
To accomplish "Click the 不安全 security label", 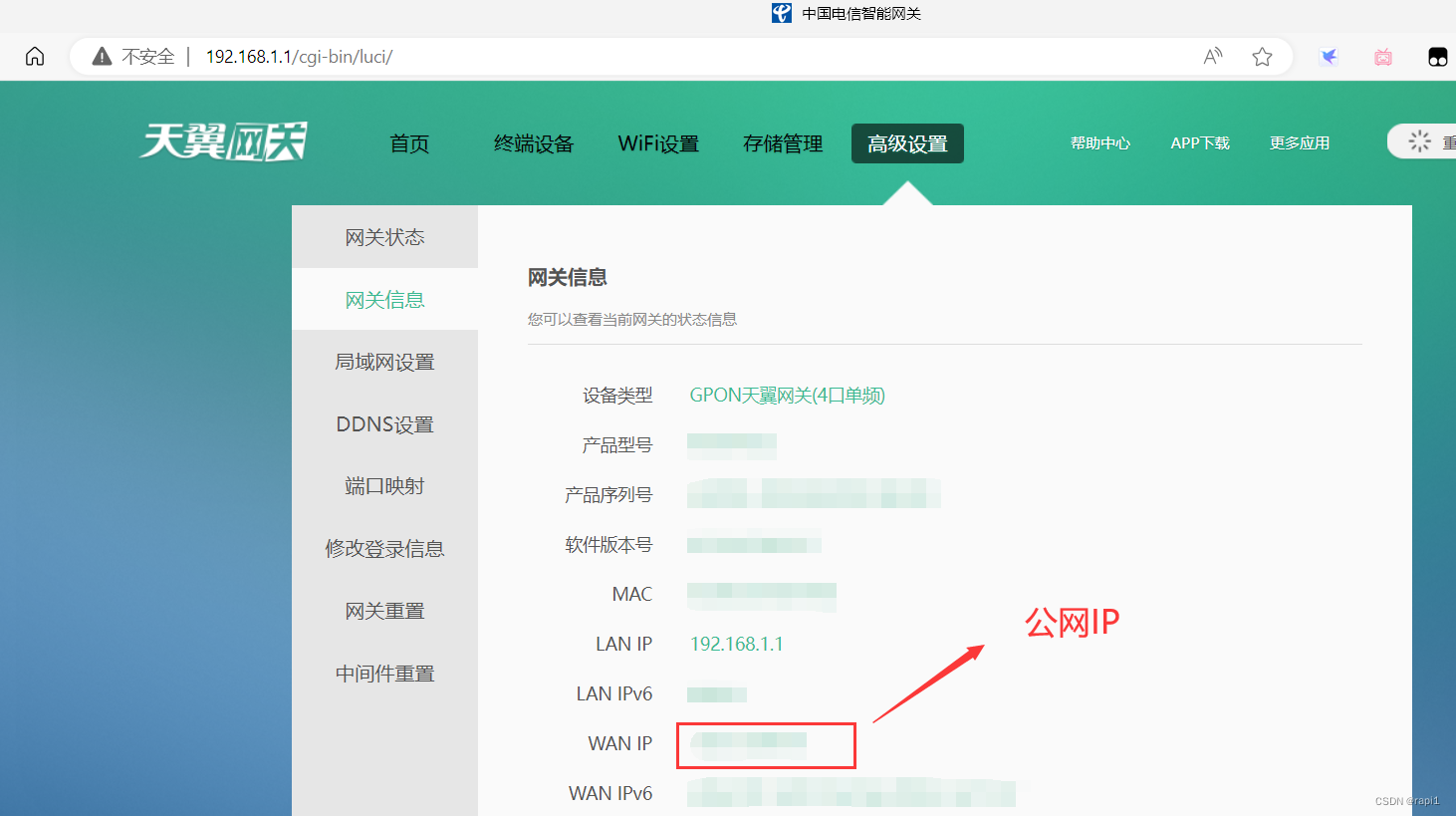I will click(148, 57).
